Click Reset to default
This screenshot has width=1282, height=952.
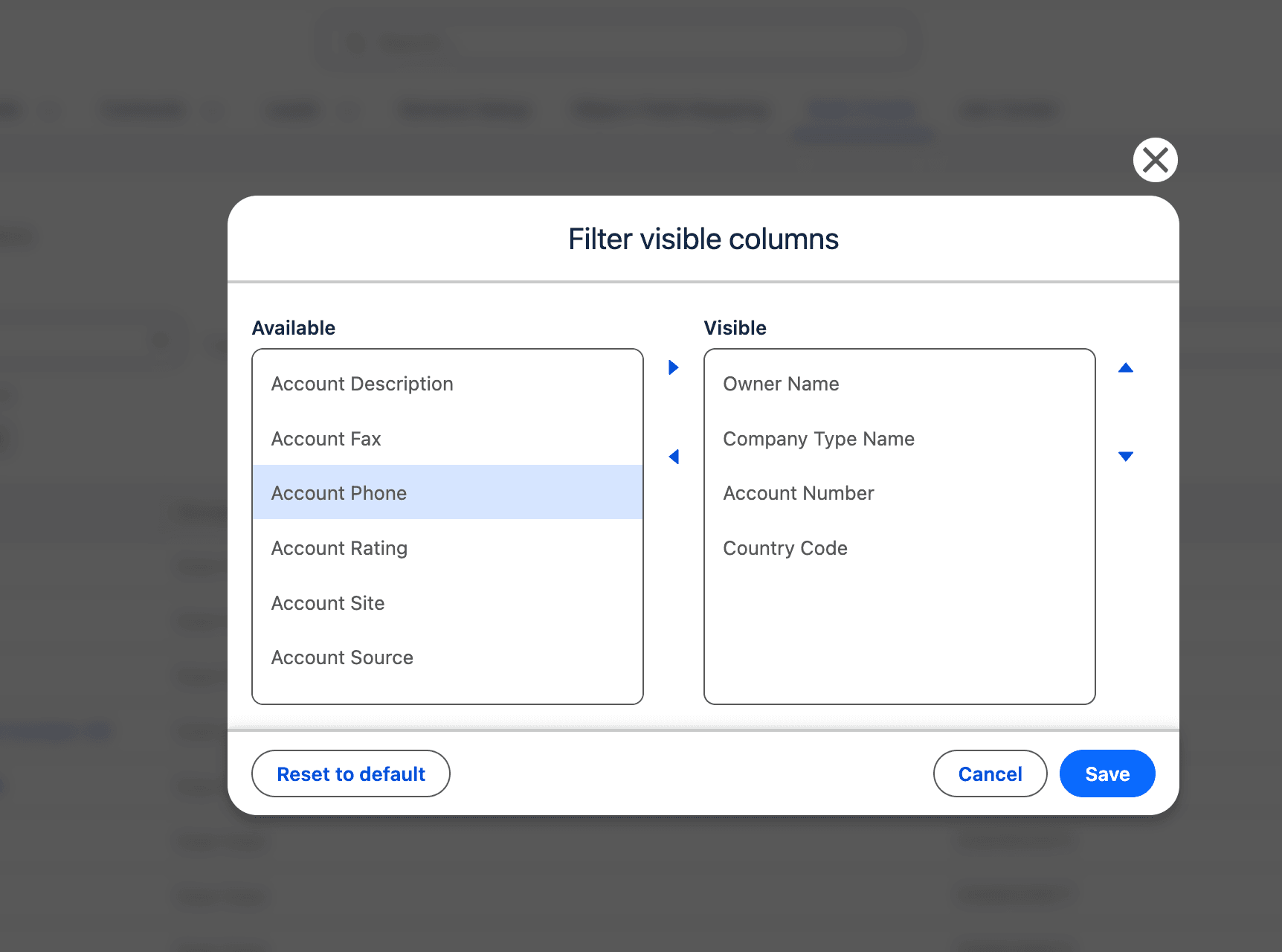[350, 773]
